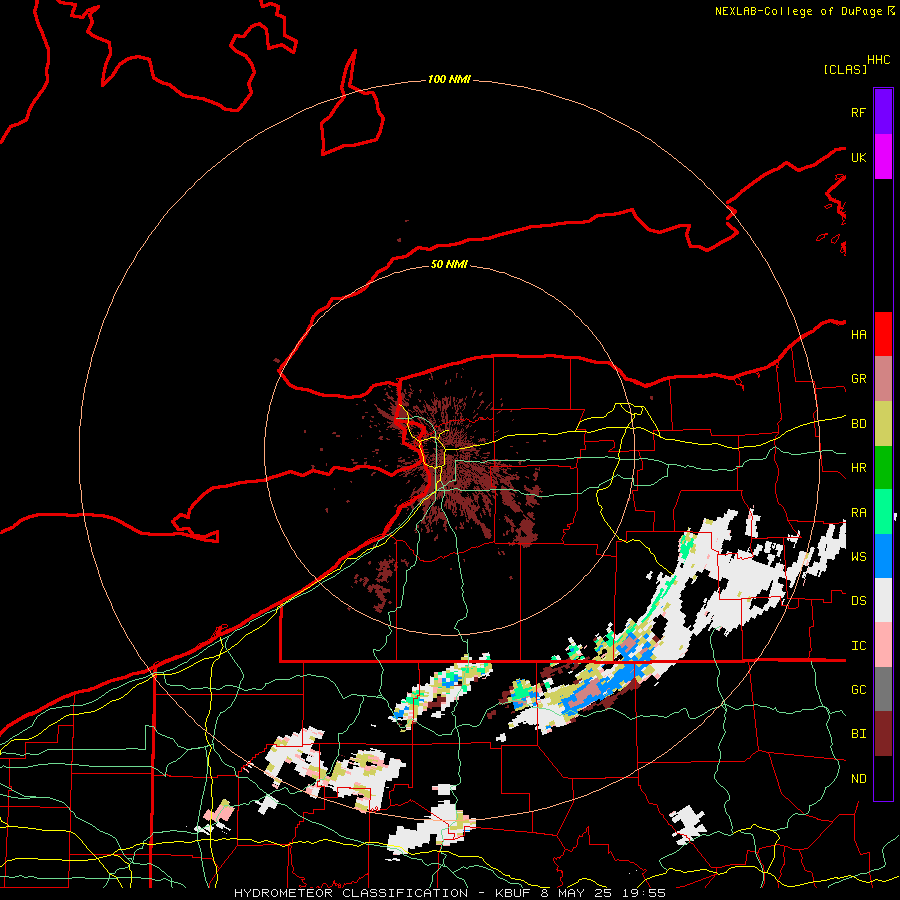This screenshot has height=900, width=900.
Task: Click the dark brown BI legend swatch
Action: point(883,734)
